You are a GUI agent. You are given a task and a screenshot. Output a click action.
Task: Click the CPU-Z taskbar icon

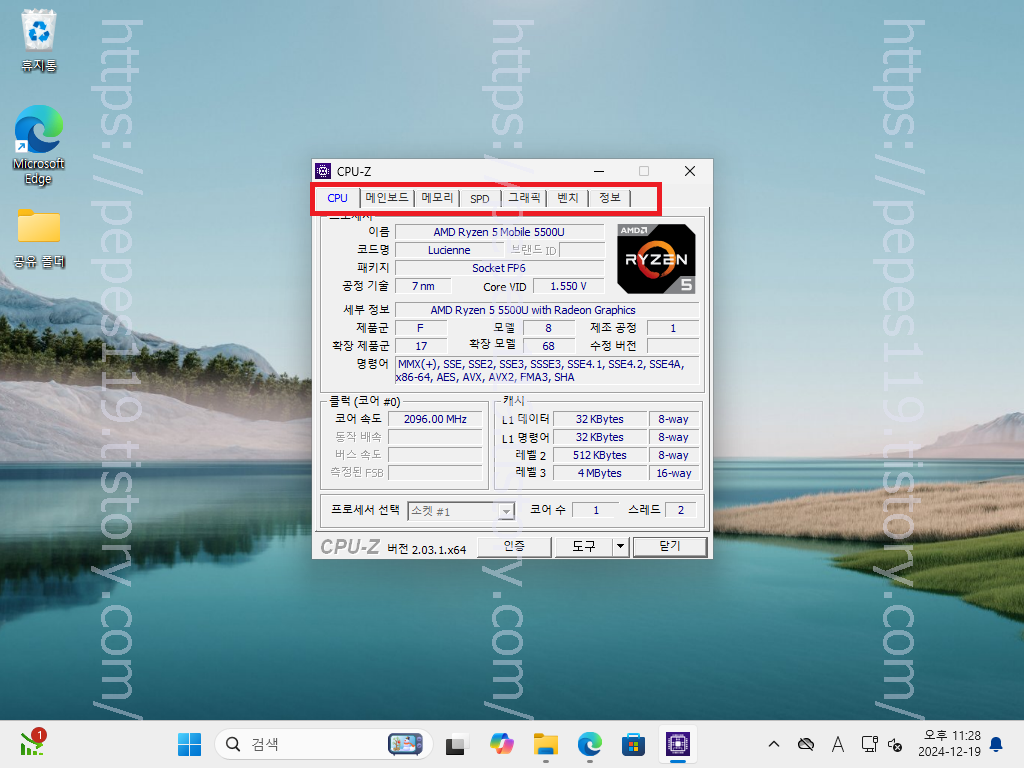coord(678,744)
